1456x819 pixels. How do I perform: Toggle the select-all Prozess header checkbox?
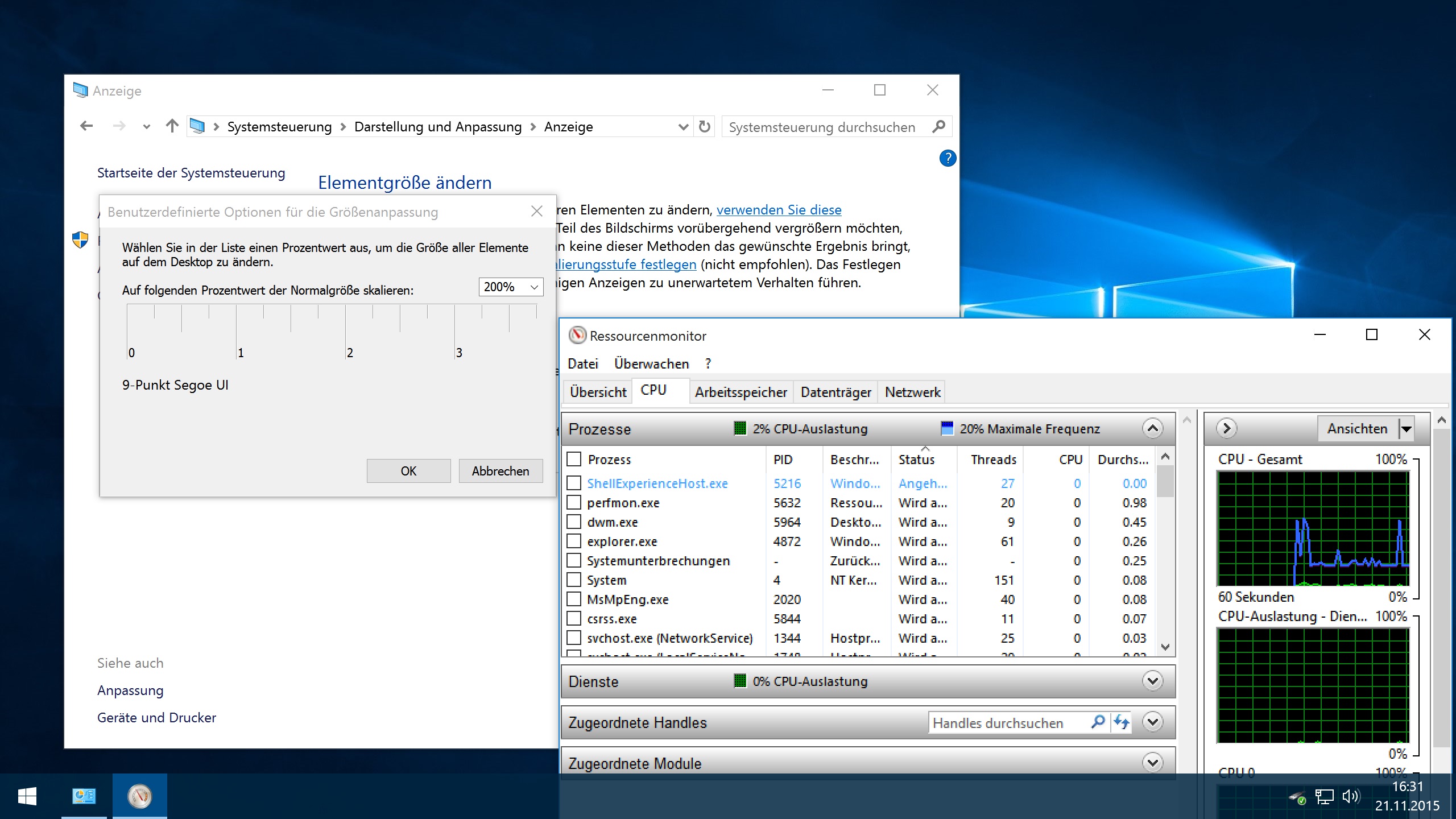click(574, 459)
